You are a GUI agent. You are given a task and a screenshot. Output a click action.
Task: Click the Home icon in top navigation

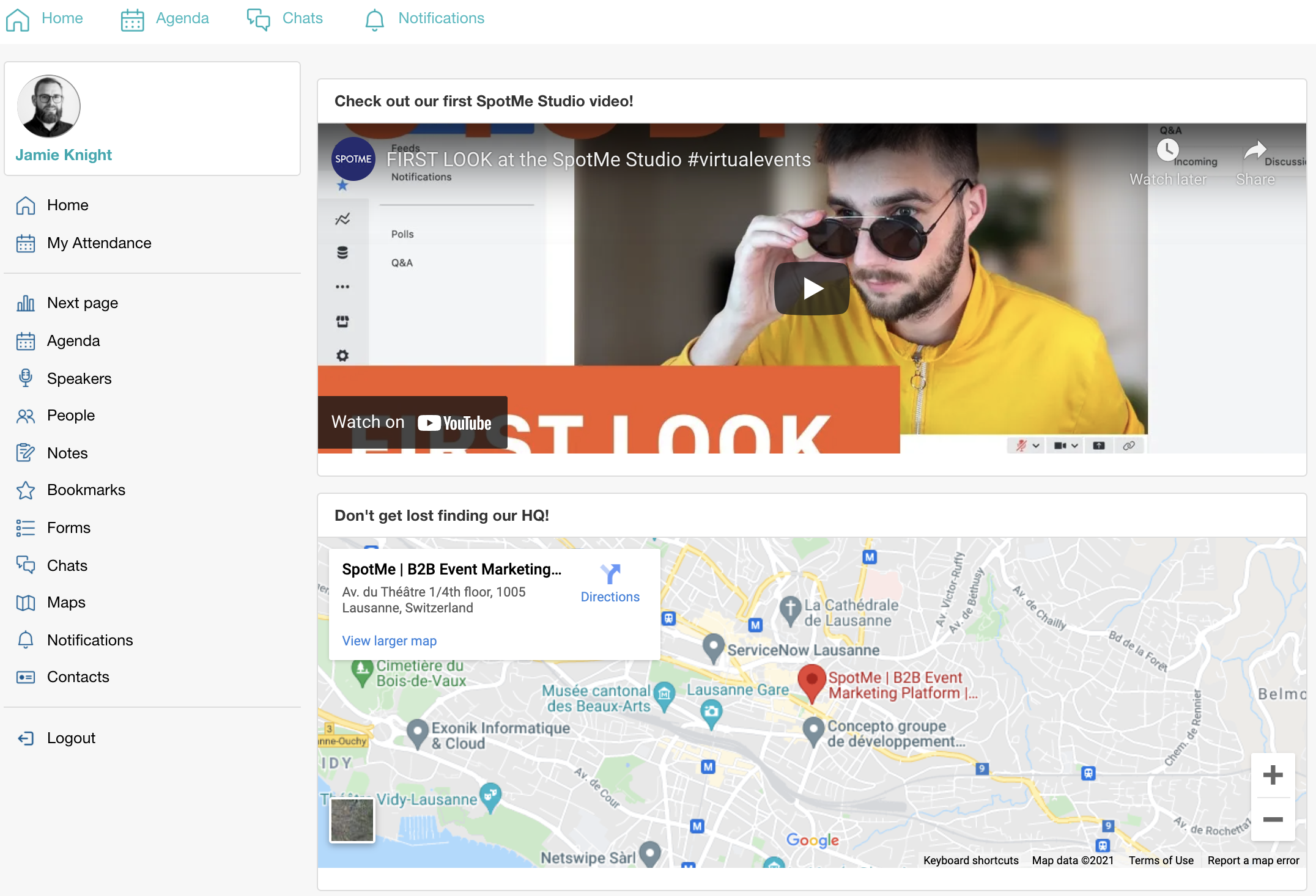[x=18, y=19]
